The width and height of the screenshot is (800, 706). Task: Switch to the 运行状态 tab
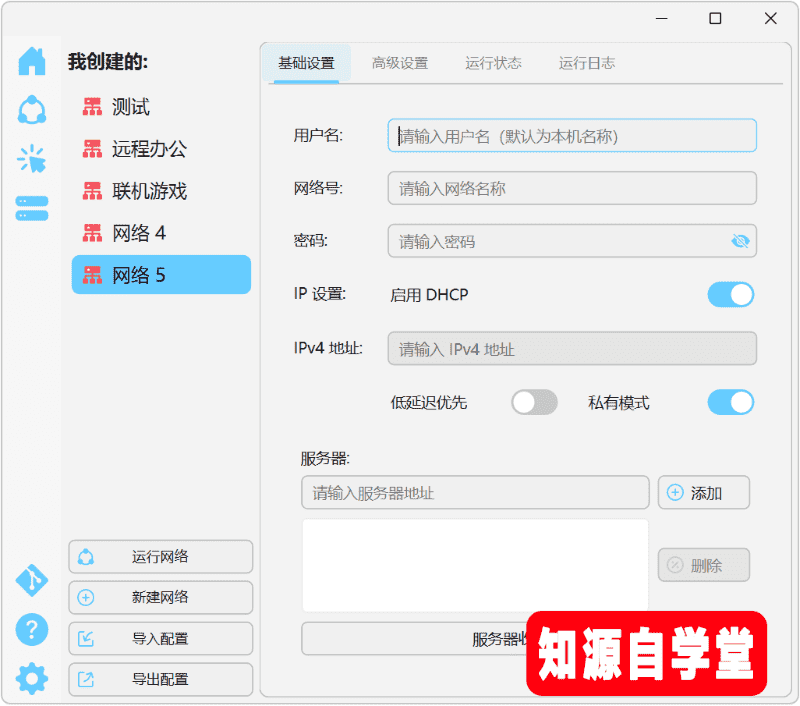pos(493,63)
